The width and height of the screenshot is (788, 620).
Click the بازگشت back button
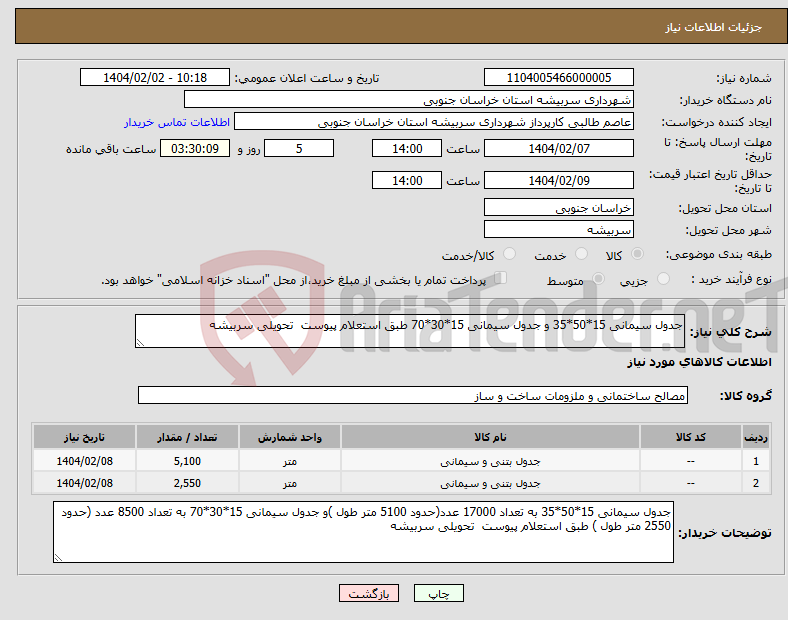click(369, 593)
